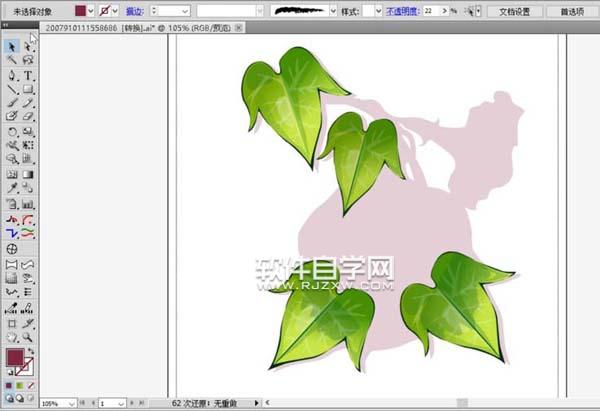Select the Symbol Sprayer tool
This screenshot has height=411, width=600.
[12, 204]
